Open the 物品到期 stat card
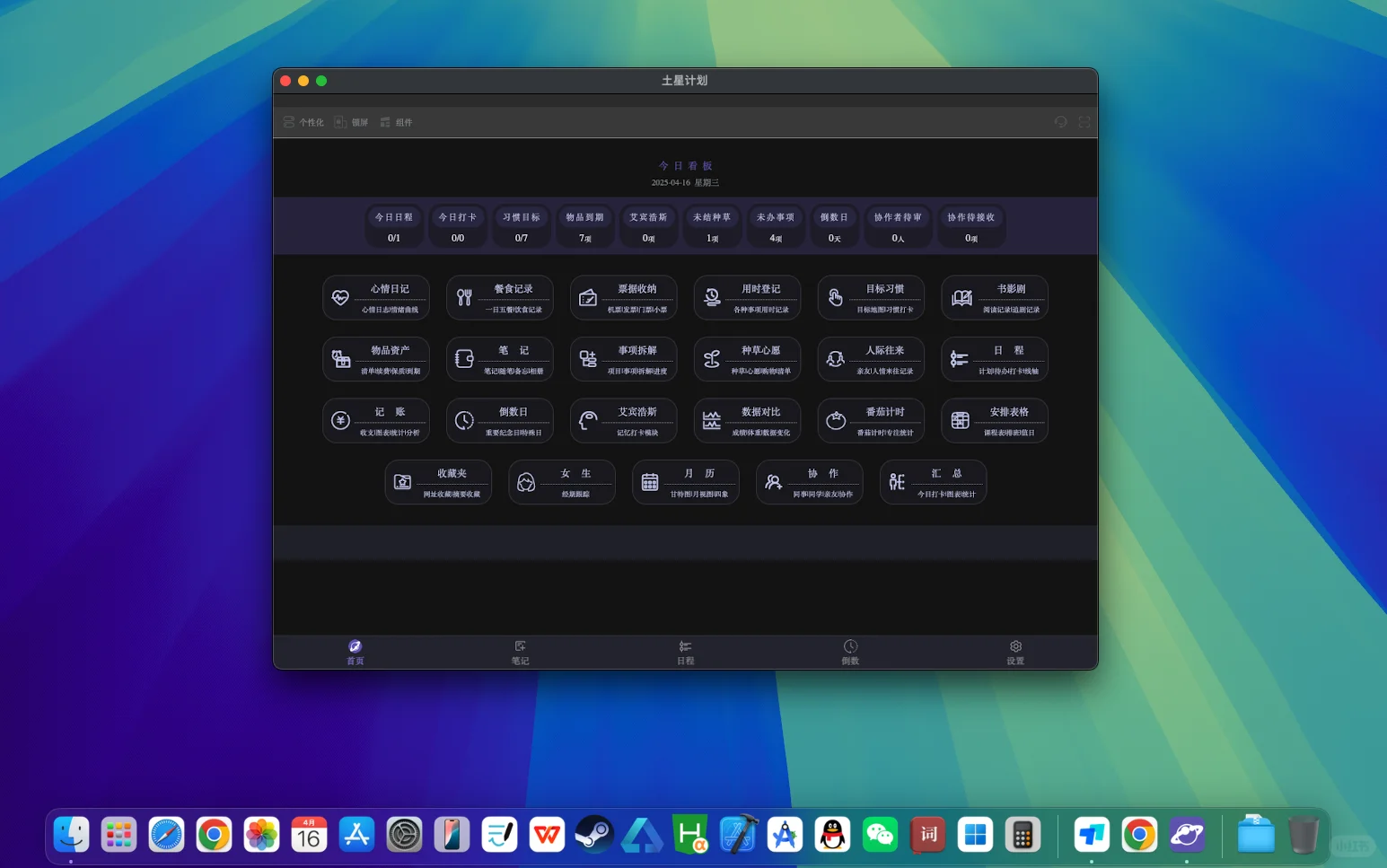 (x=585, y=226)
